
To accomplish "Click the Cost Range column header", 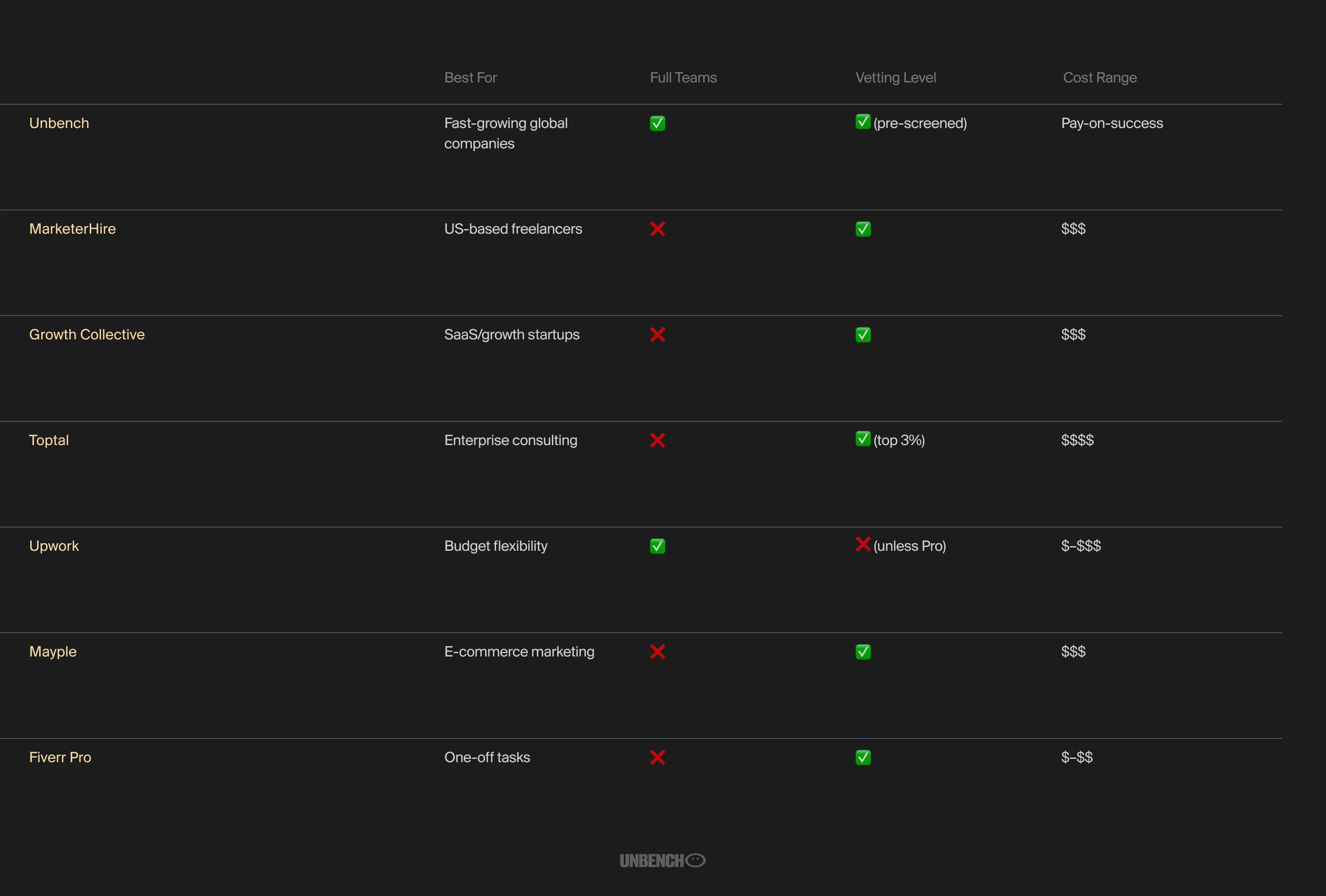I will pos(1100,78).
